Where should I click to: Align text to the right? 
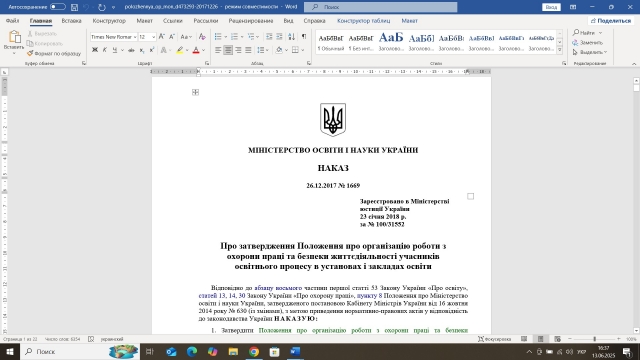(x=238, y=50)
